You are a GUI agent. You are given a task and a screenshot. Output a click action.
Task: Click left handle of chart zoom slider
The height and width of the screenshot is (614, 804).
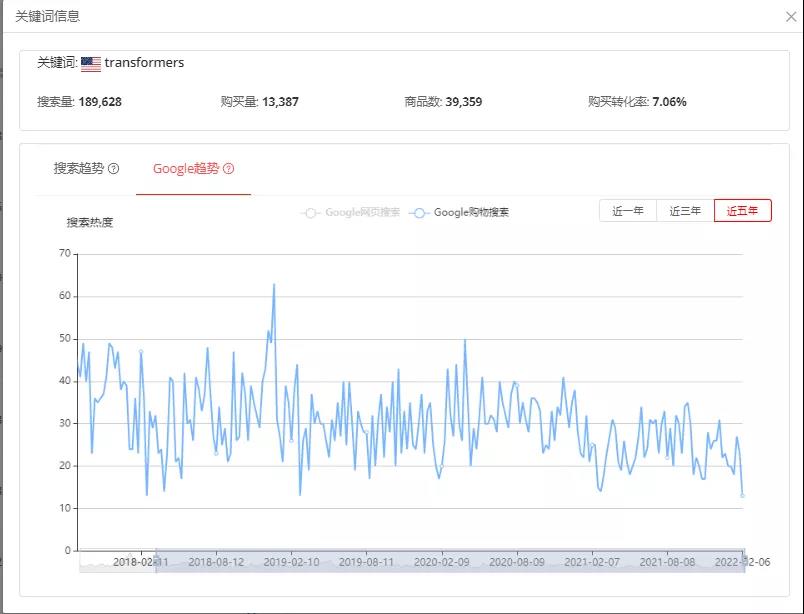(156, 560)
